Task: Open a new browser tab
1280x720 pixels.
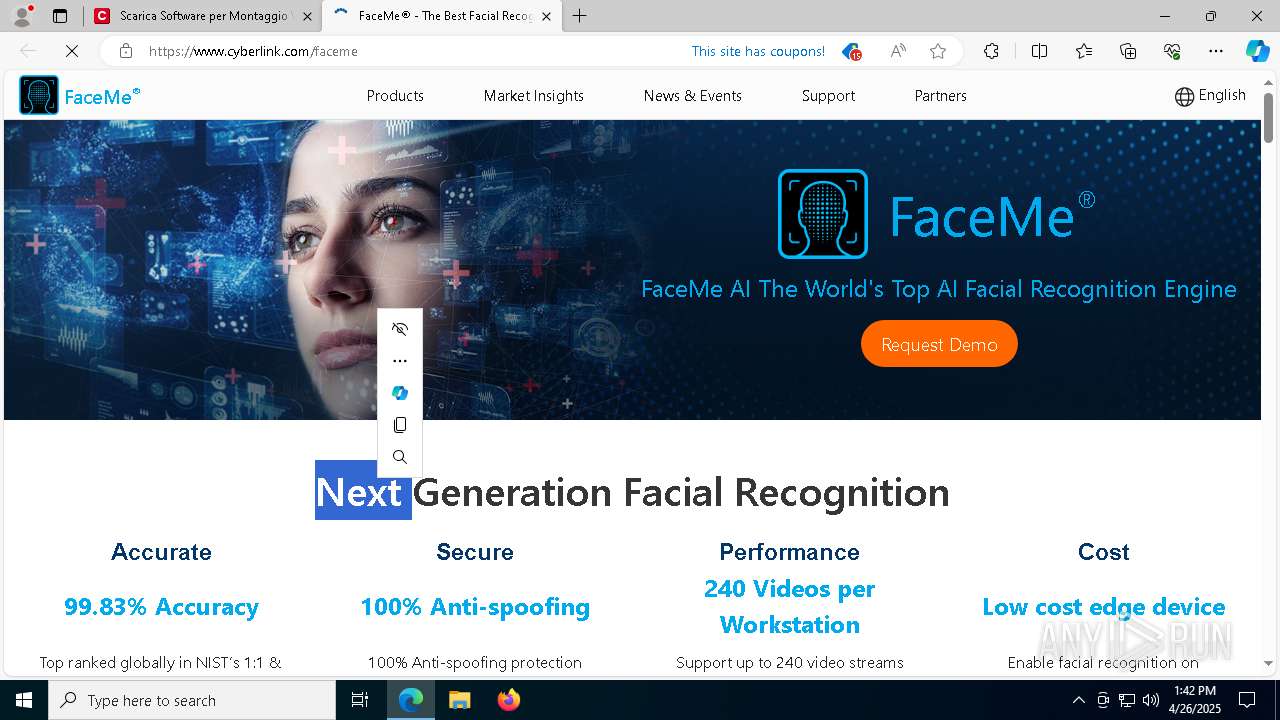Action: (580, 16)
